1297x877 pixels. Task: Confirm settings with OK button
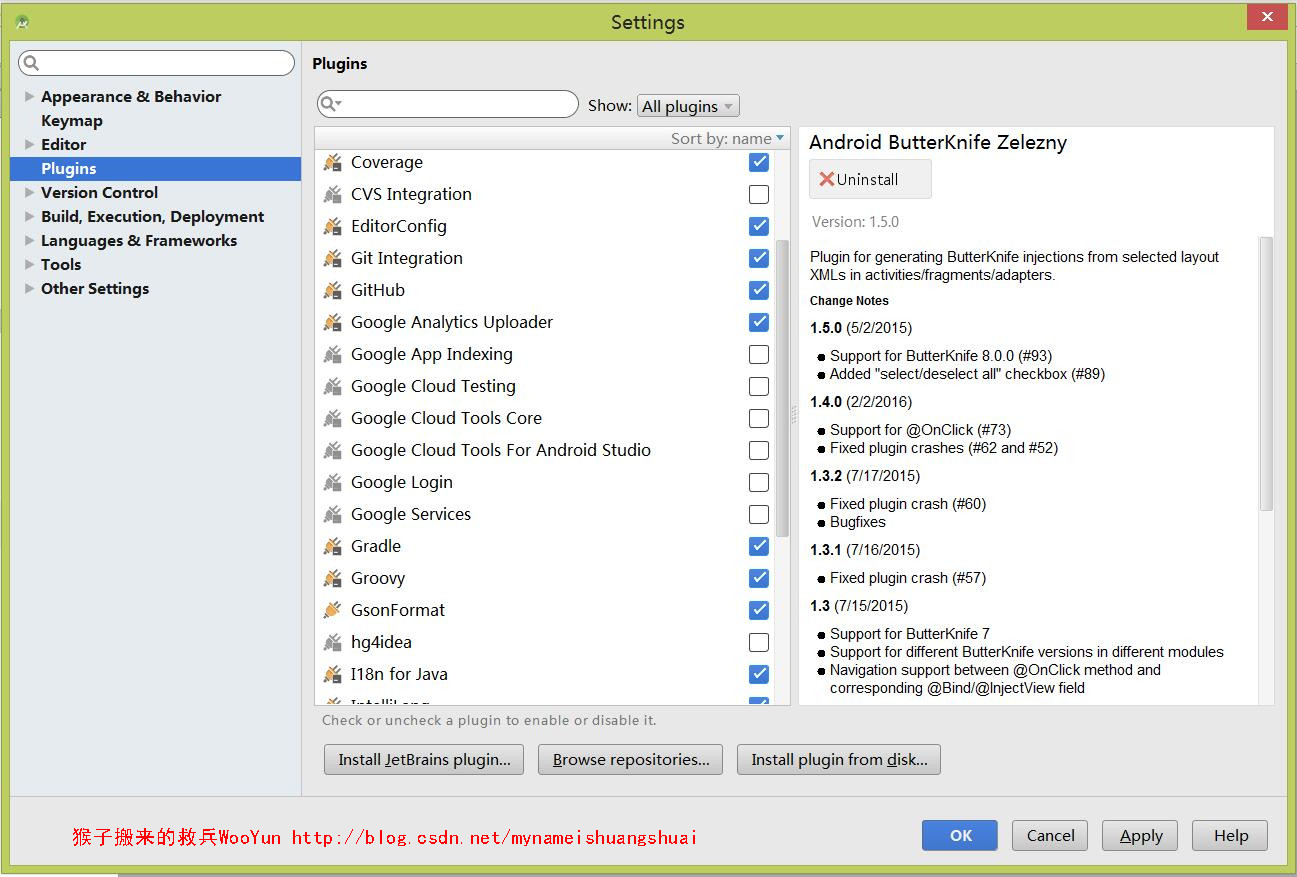coord(960,835)
